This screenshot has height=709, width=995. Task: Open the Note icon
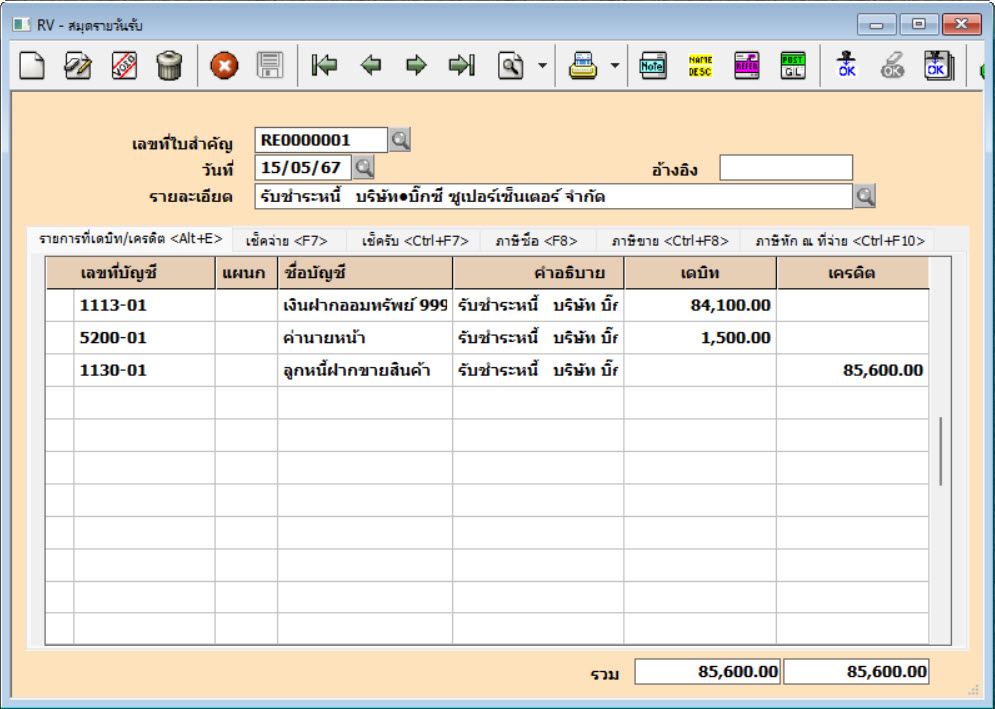tap(653, 65)
